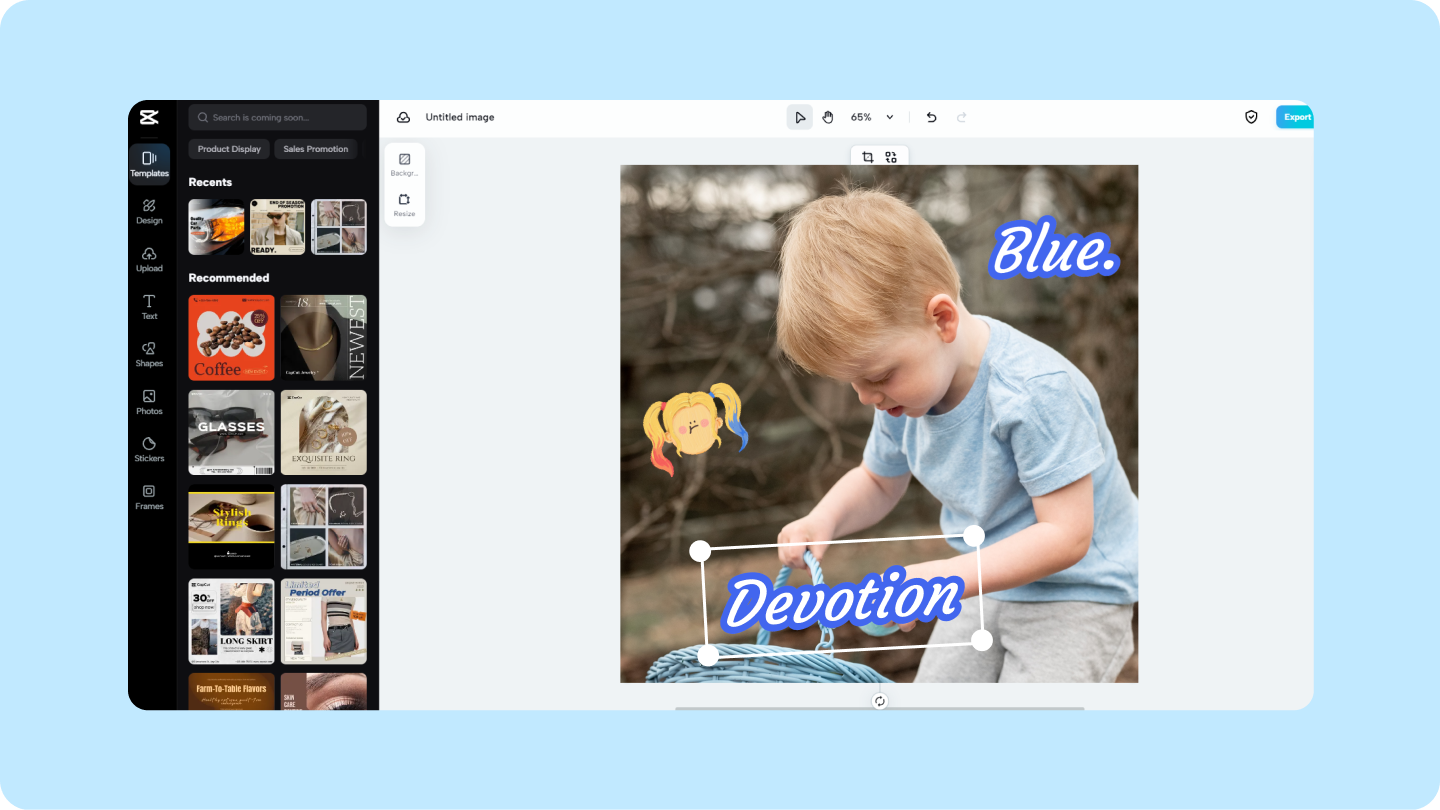
Task: Open the recent READY promotion template
Action: point(277,227)
